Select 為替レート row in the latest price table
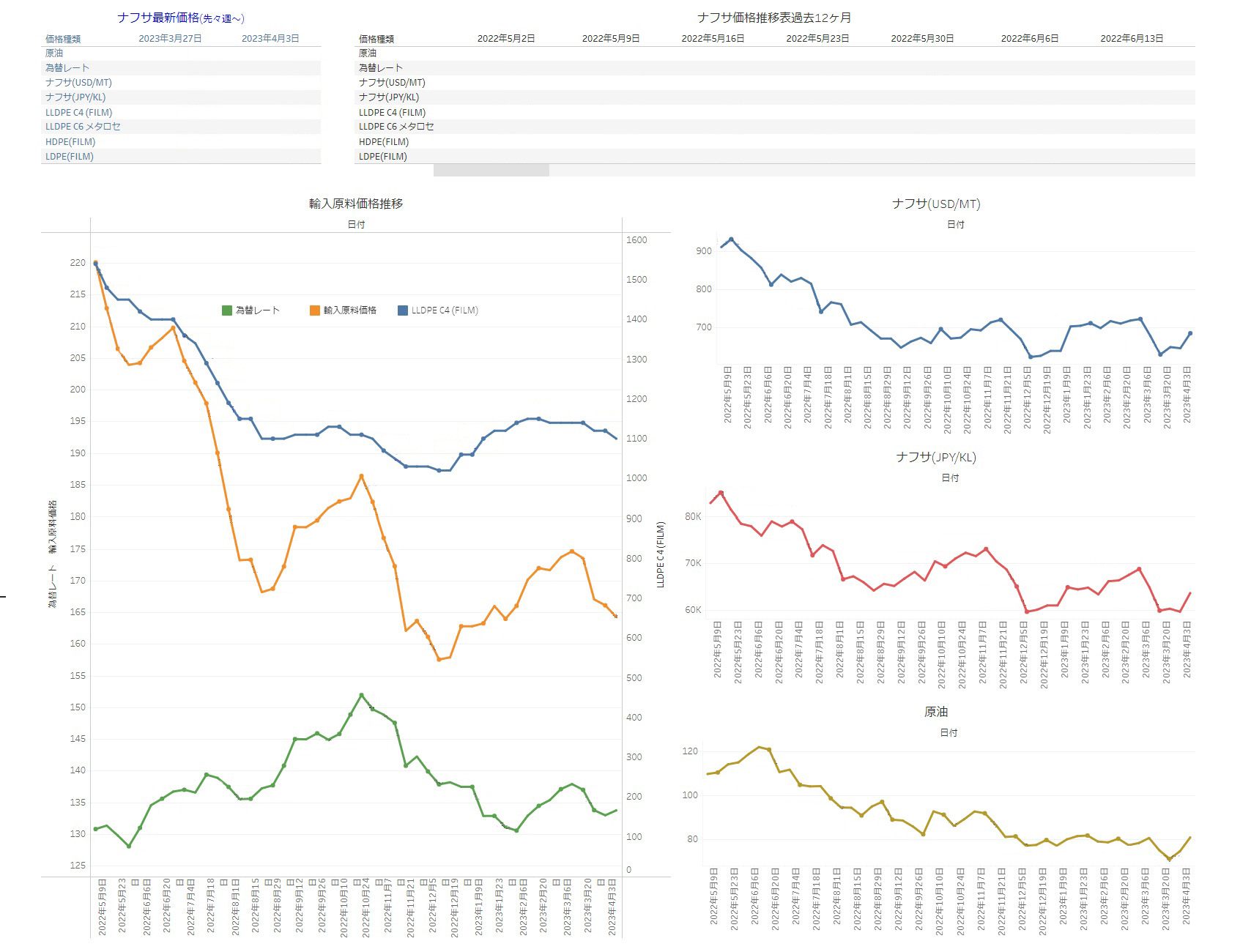The width and height of the screenshot is (1251, 952). tap(67, 67)
